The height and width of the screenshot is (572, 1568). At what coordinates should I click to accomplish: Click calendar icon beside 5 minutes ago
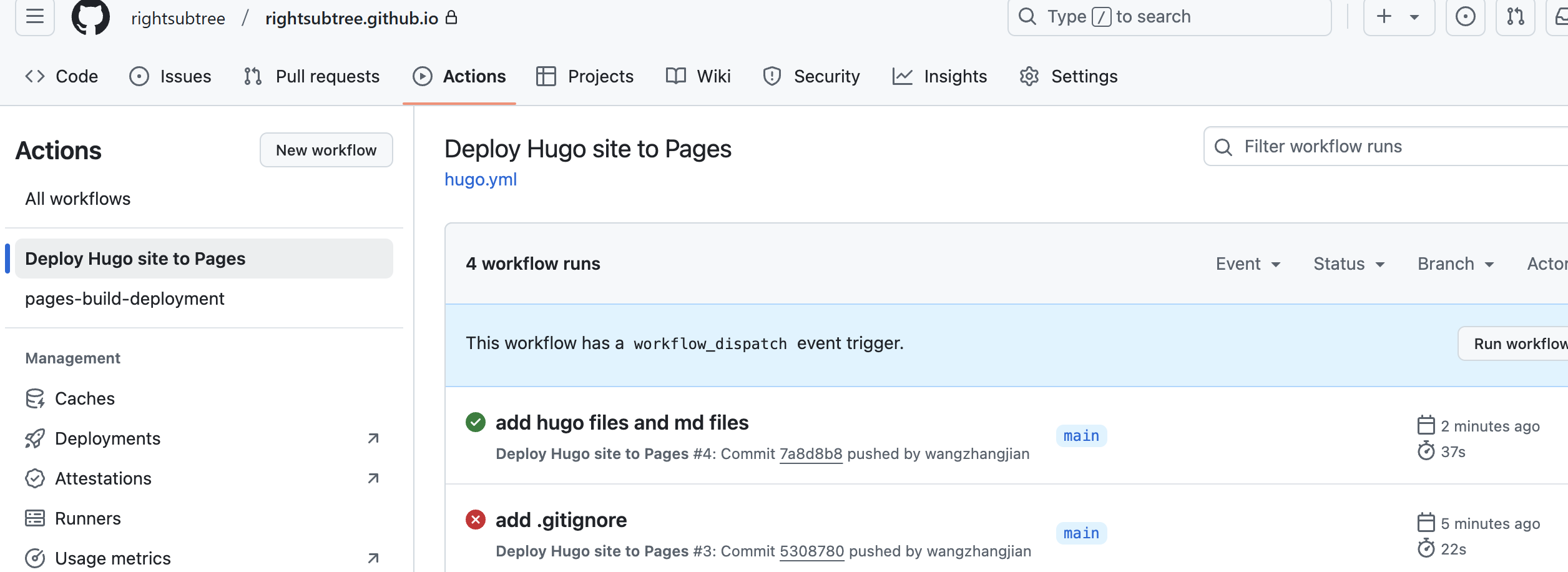pyautogui.click(x=1426, y=523)
